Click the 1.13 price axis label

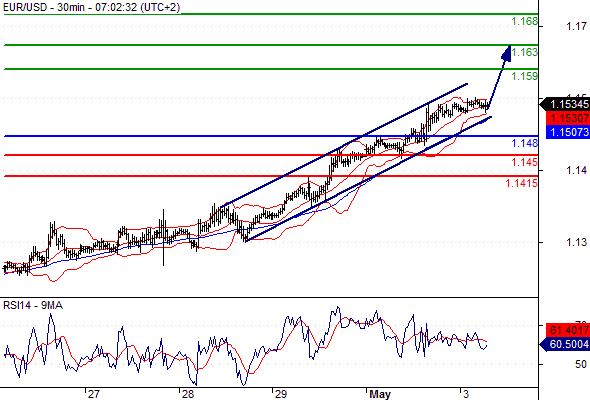pos(576,242)
